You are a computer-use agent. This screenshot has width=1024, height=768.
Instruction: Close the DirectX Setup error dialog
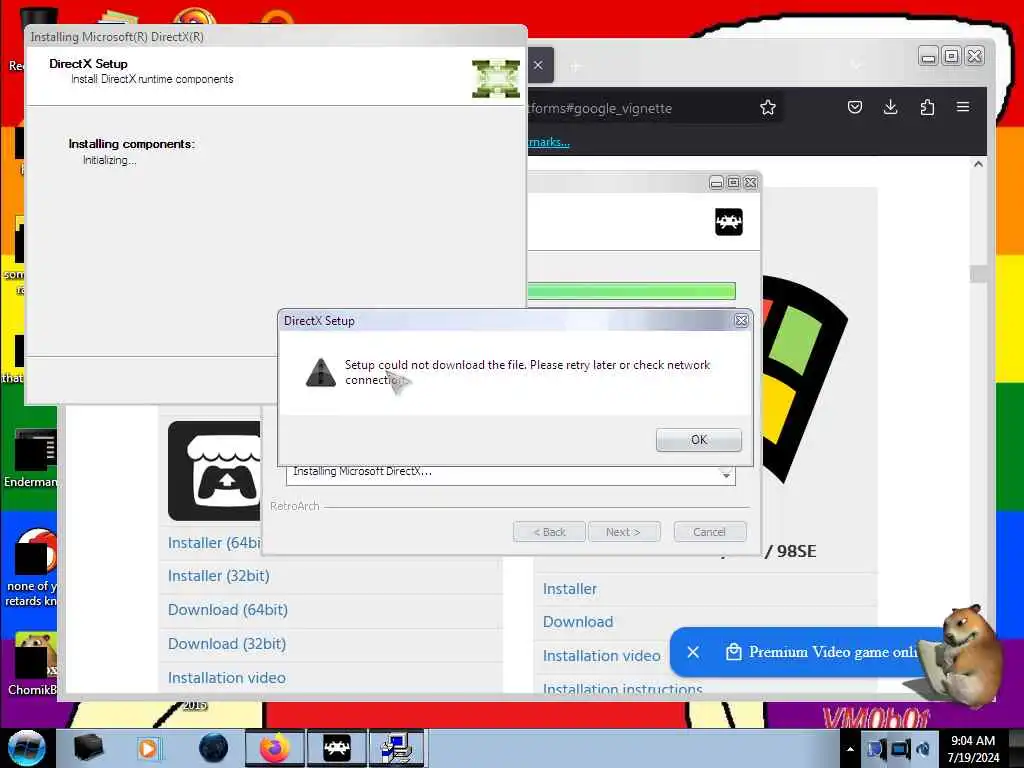(x=741, y=321)
